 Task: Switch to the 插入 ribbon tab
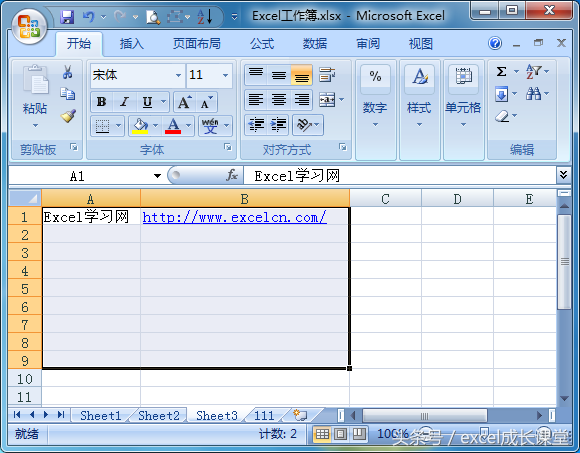[131, 44]
